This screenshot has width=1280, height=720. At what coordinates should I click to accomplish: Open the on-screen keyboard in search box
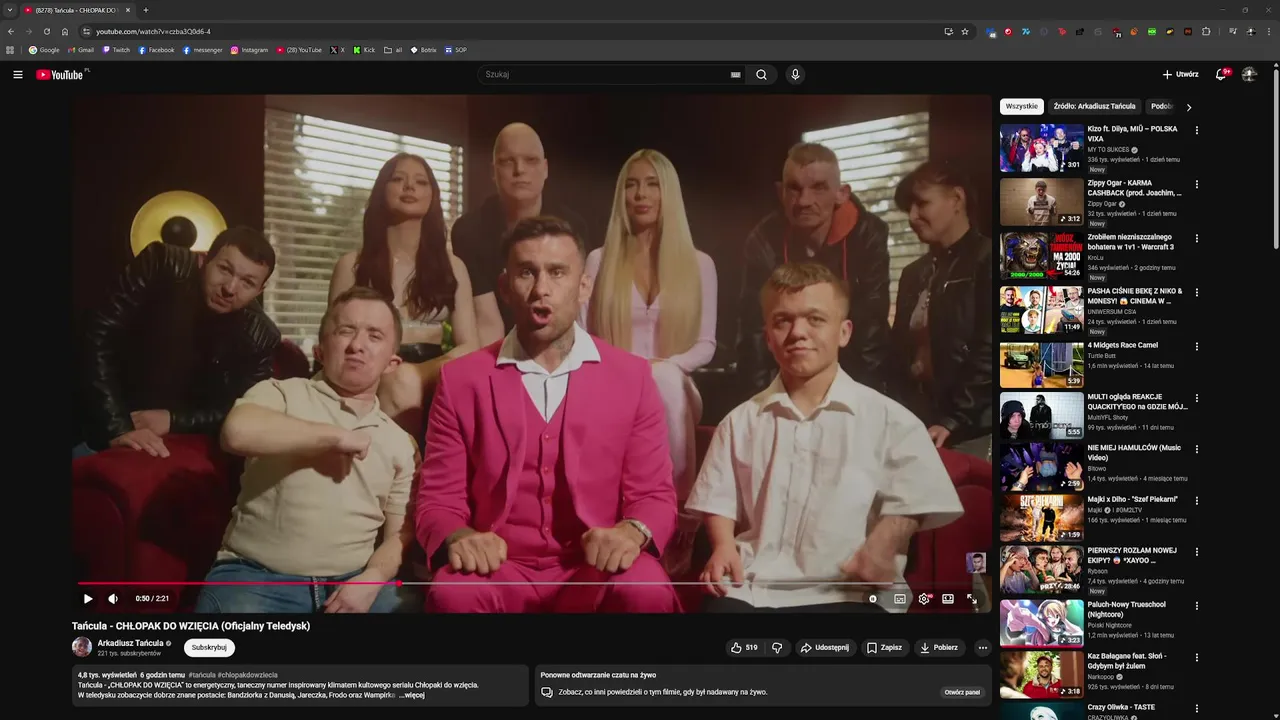point(736,75)
